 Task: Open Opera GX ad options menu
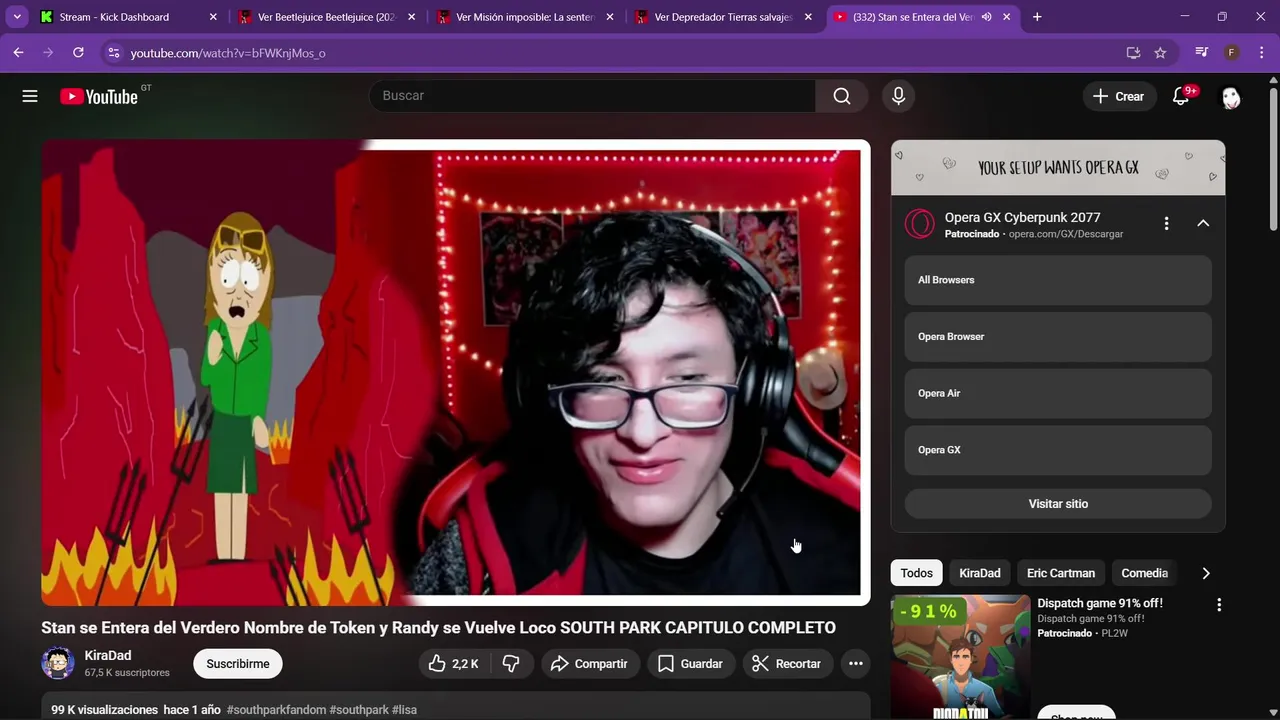coord(1166,224)
